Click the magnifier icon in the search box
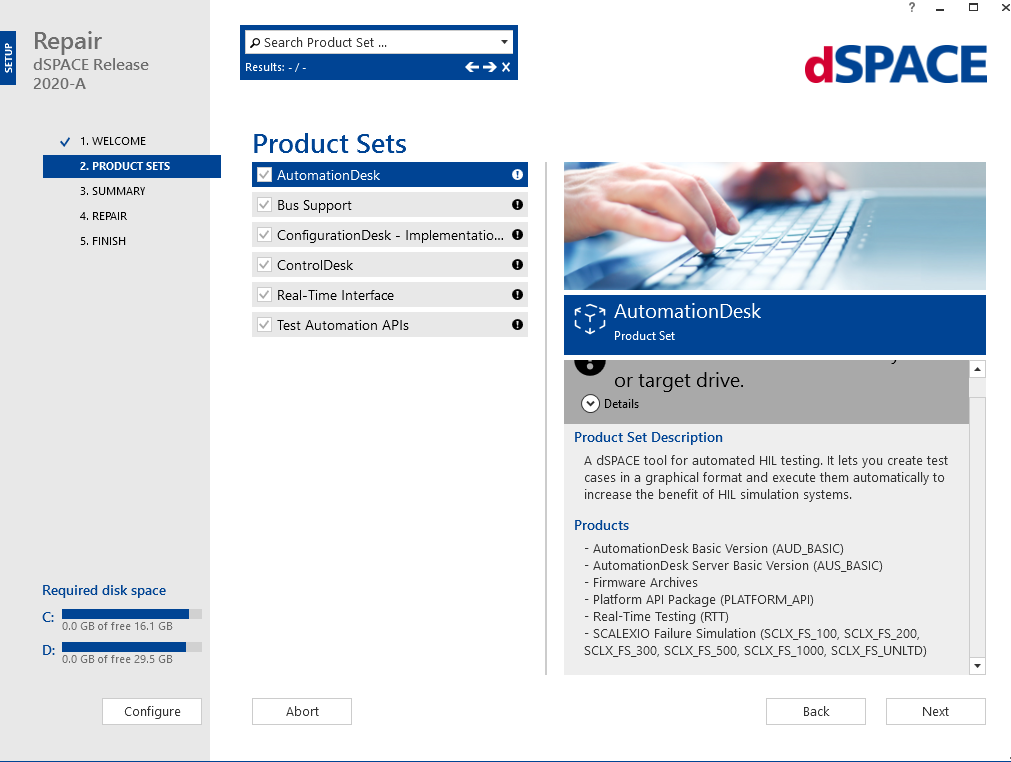The image size is (1011, 762). pyautogui.click(x=255, y=41)
